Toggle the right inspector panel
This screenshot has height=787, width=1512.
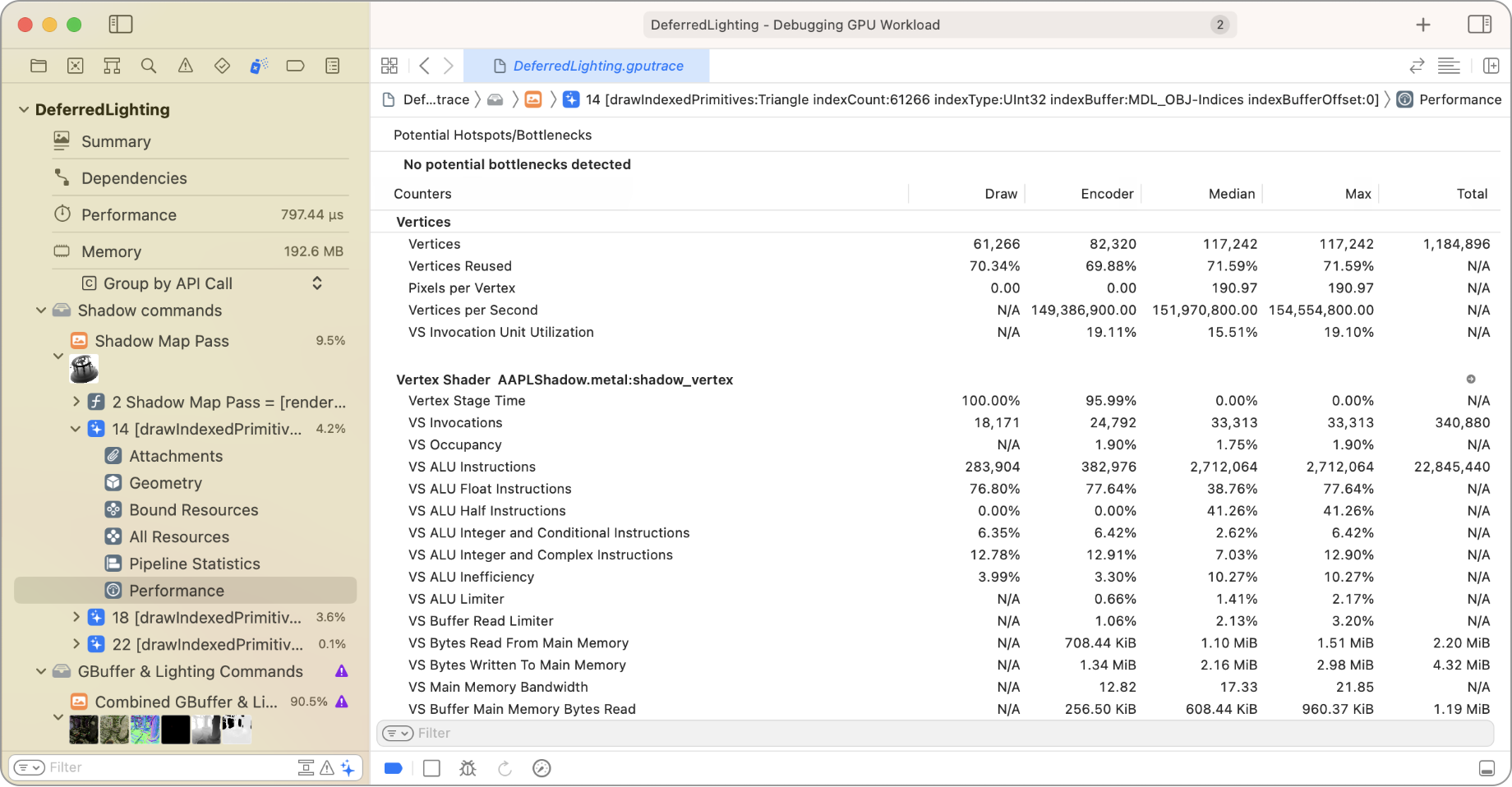[x=1479, y=25]
